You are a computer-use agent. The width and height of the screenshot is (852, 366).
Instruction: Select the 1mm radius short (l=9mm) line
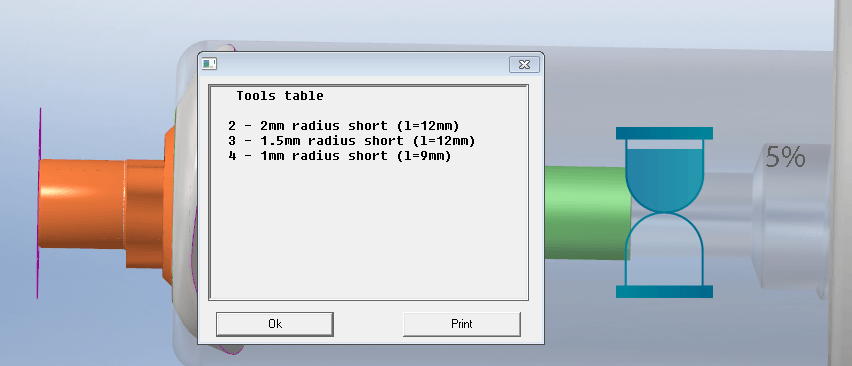point(340,156)
